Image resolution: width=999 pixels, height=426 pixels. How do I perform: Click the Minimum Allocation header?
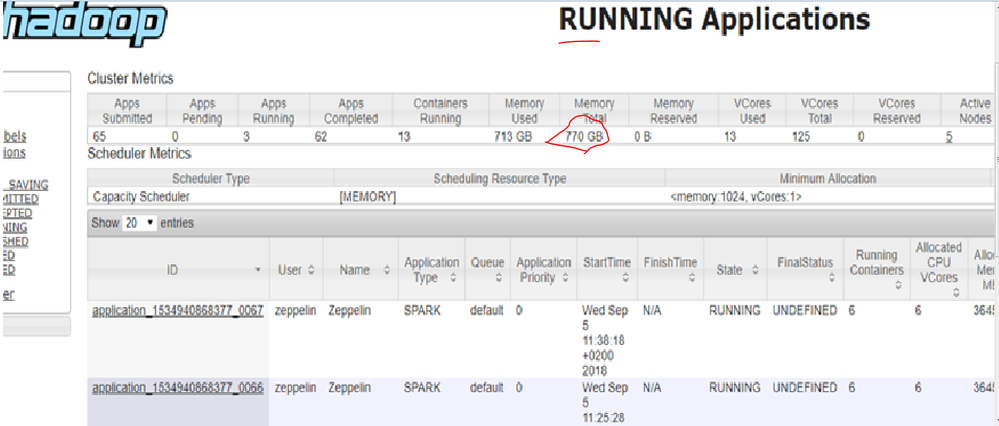click(828, 179)
